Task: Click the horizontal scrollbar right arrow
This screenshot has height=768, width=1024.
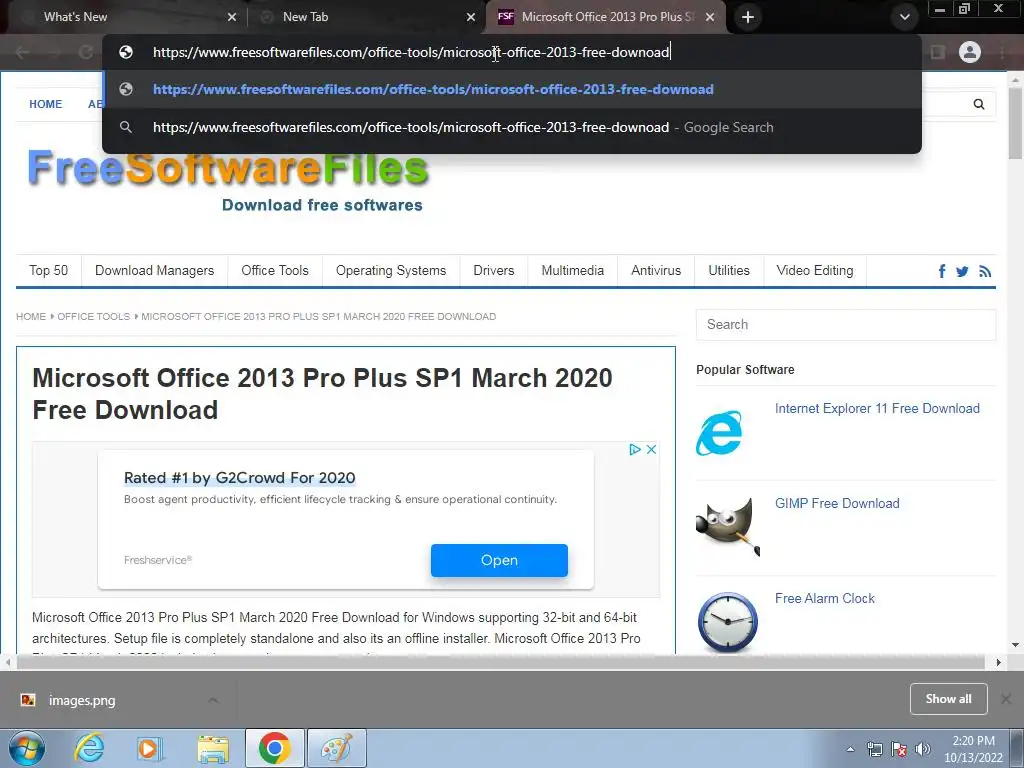Action: click(x=998, y=662)
